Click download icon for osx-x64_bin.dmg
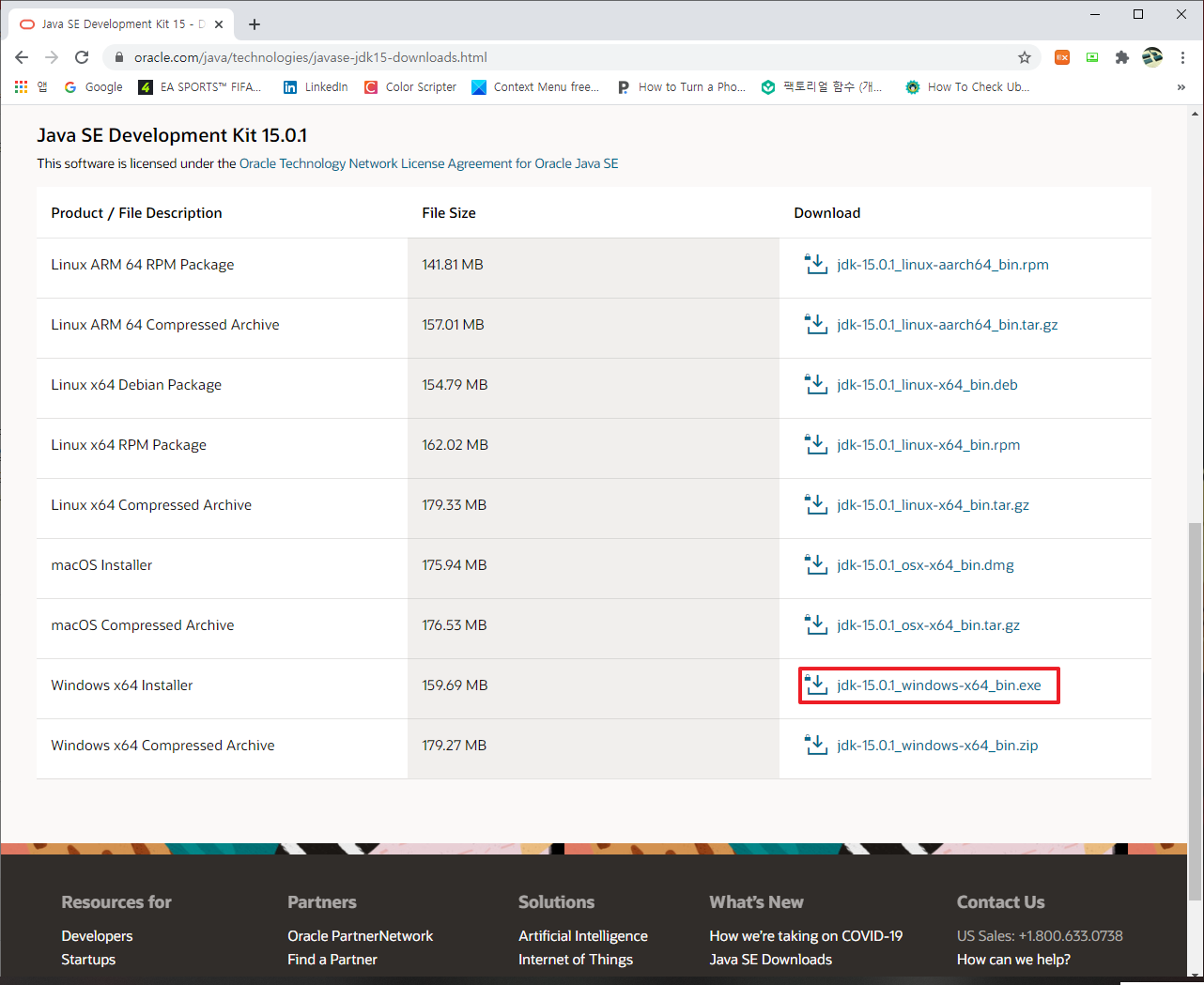This screenshot has width=1204, height=985. tap(816, 564)
